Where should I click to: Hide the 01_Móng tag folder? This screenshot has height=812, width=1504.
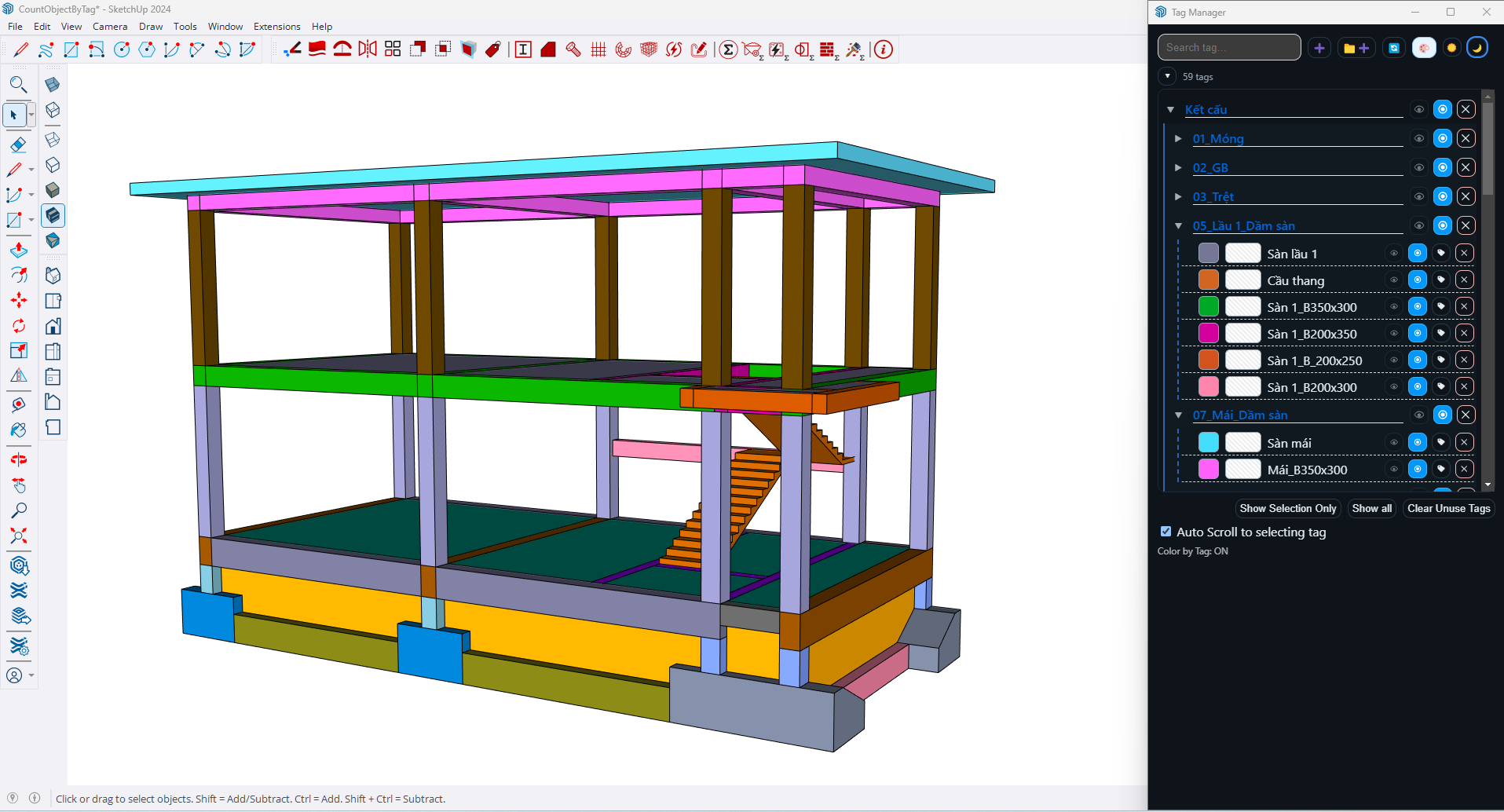(1419, 139)
